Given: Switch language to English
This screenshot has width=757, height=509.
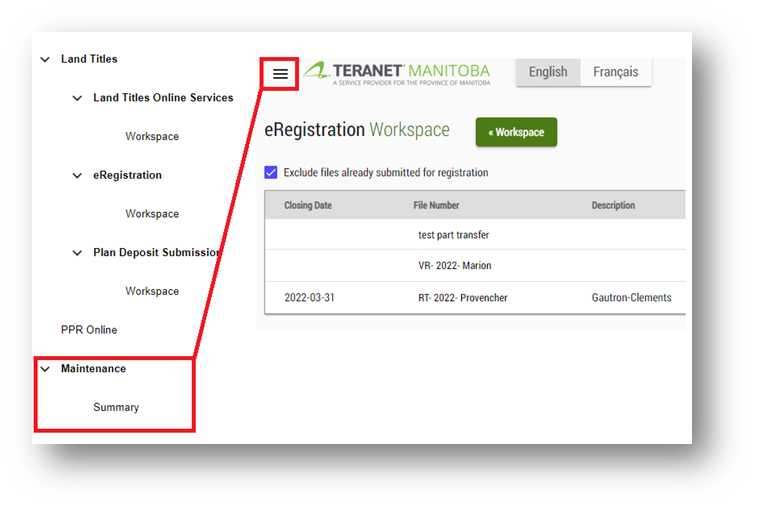Looking at the screenshot, I should (x=547, y=72).
